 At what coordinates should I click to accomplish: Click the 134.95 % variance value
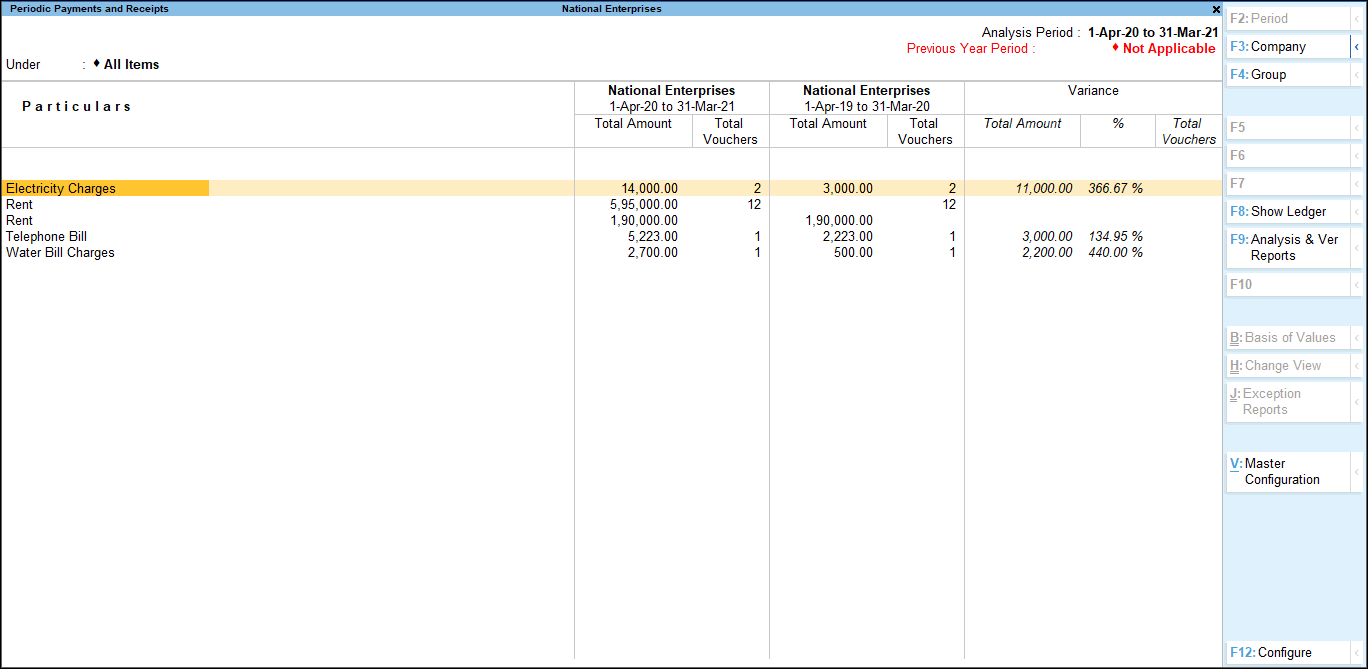(x=1115, y=236)
